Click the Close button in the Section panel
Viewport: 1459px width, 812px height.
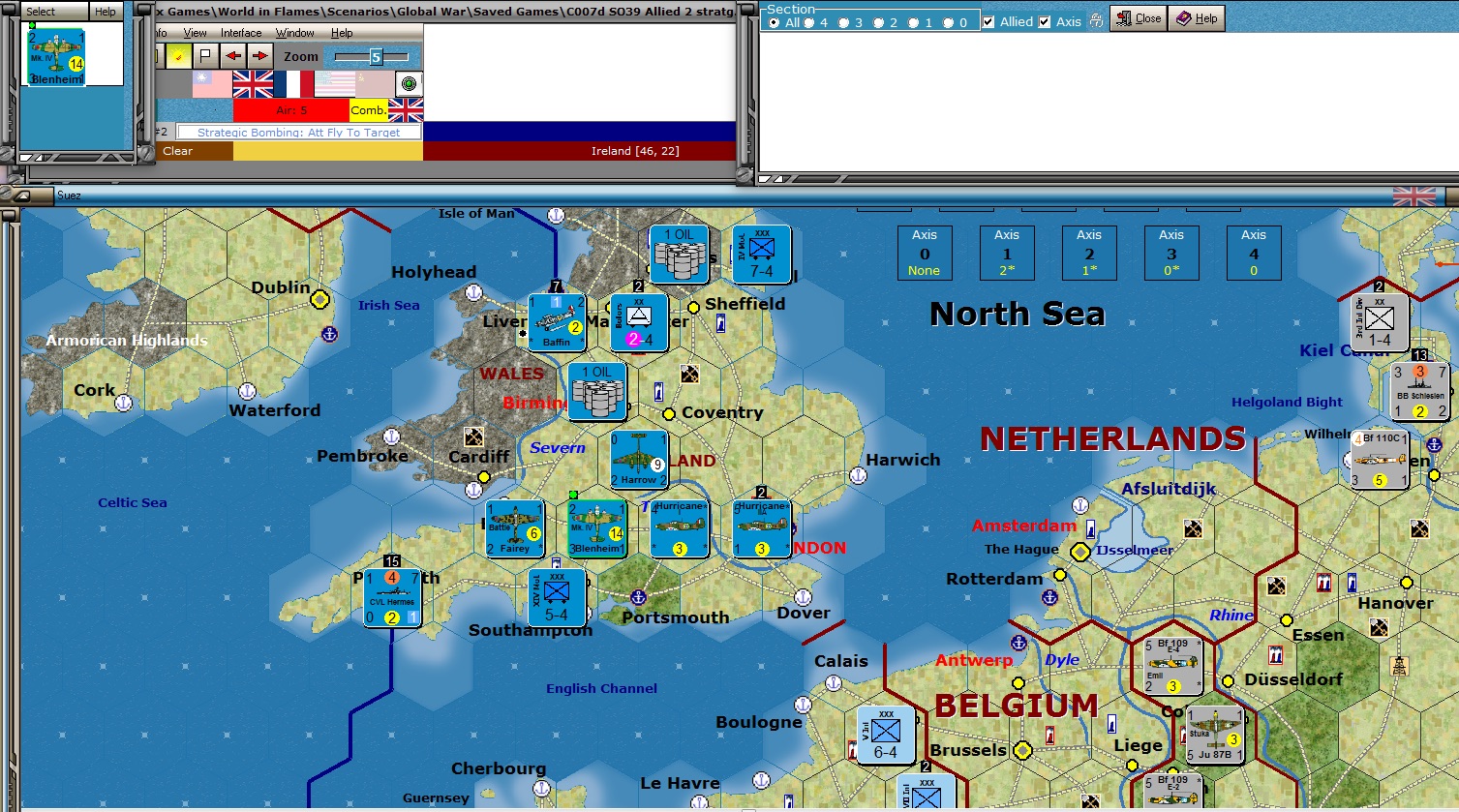pos(1138,18)
